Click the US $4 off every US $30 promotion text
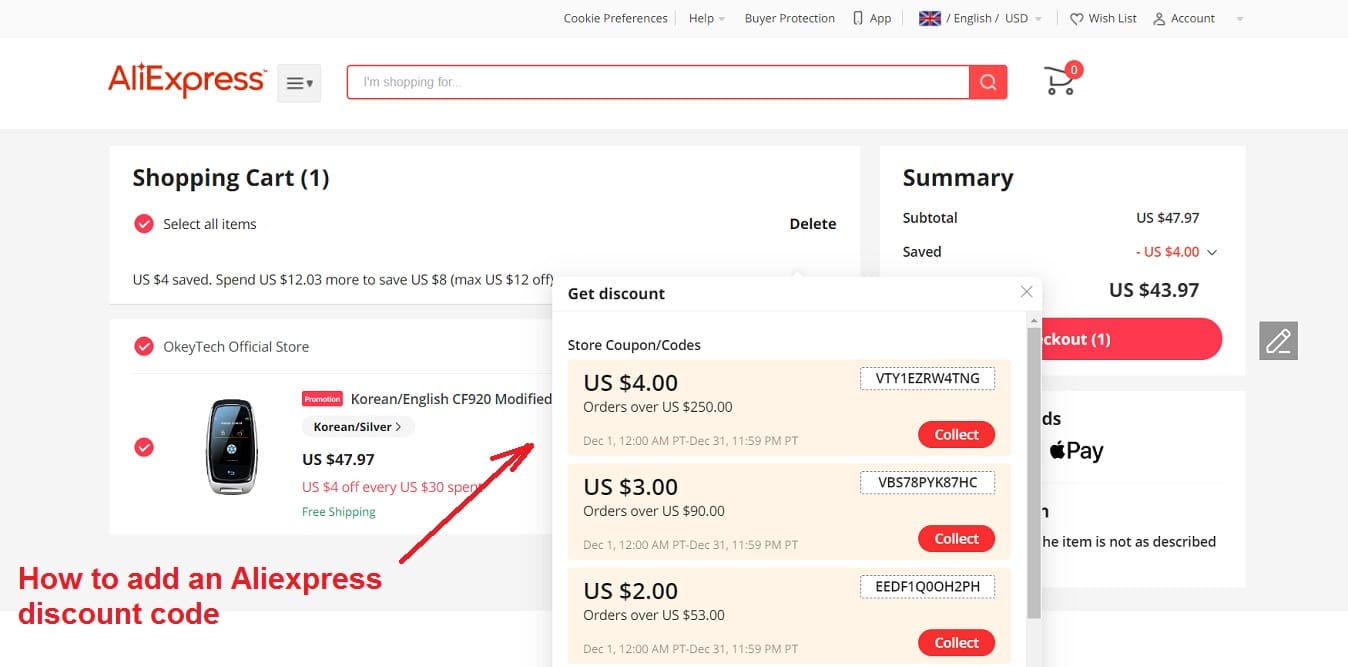The height and width of the screenshot is (667, 1348). (393, 487)
